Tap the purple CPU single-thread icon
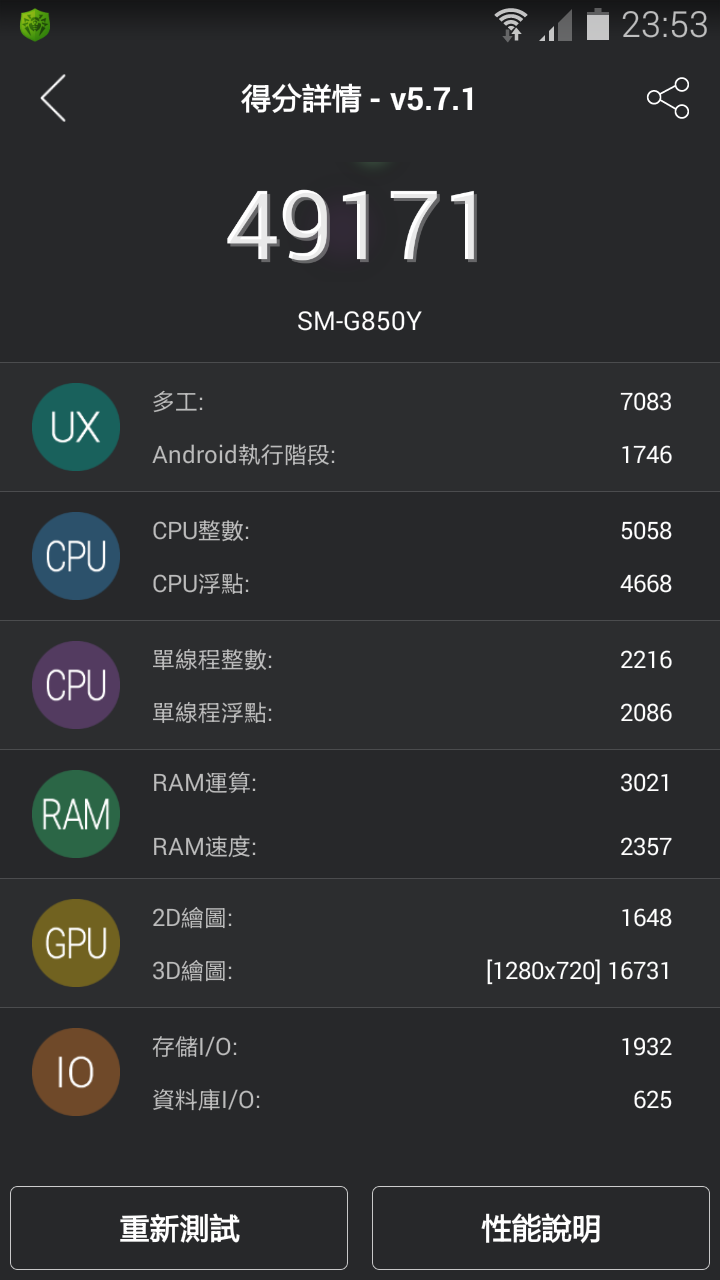 pos(76,685)
